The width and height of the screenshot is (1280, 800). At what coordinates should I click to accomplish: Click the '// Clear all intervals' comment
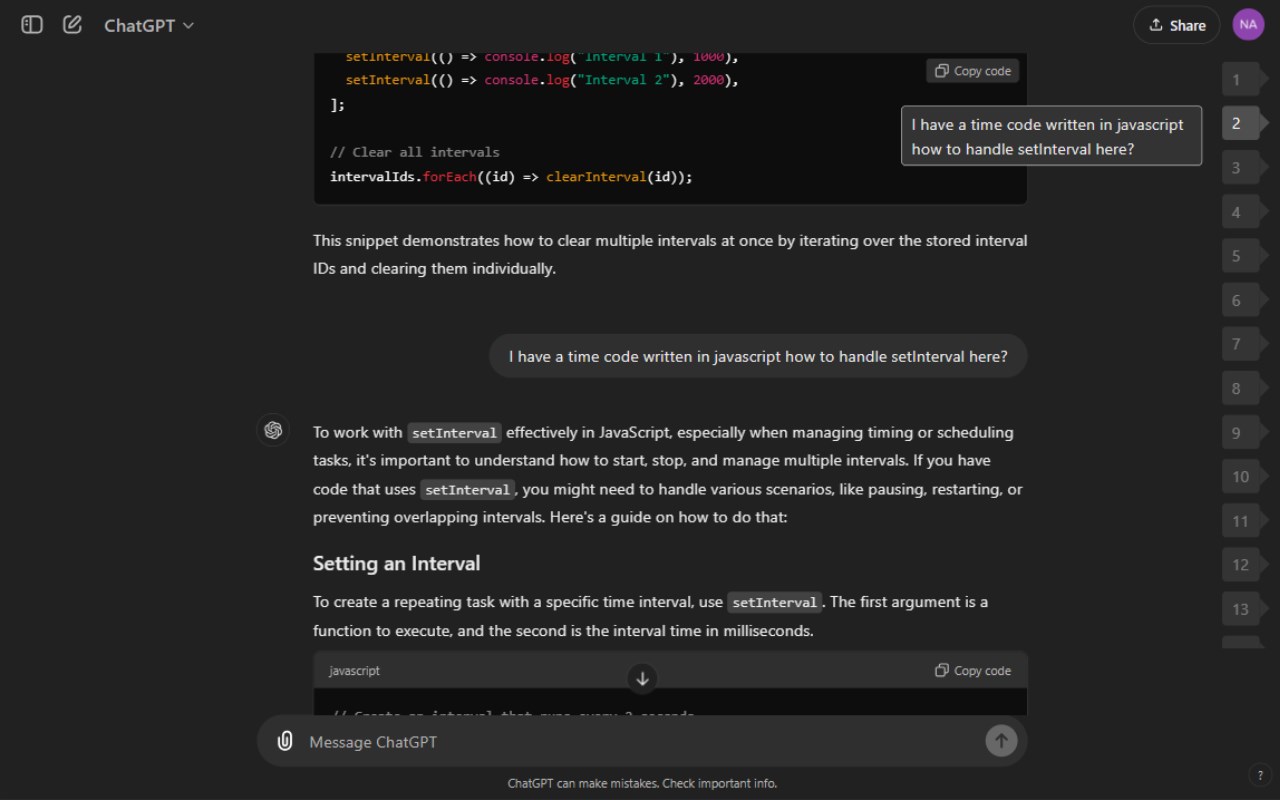(414, 152)
